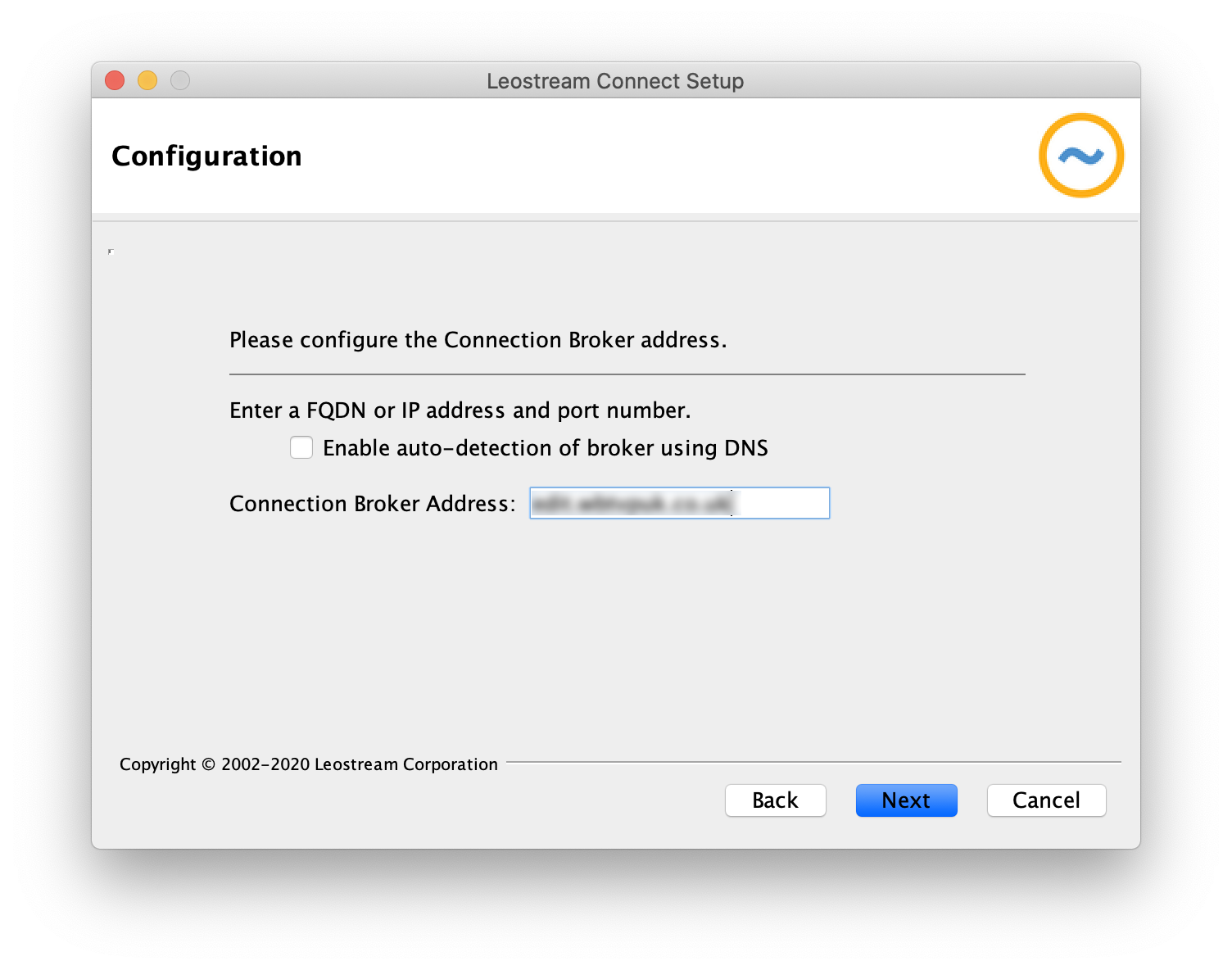Click the "Enable auto-detection of broker" label text
The width and height of the screenshot is (1232, 970).
point(545,448)
